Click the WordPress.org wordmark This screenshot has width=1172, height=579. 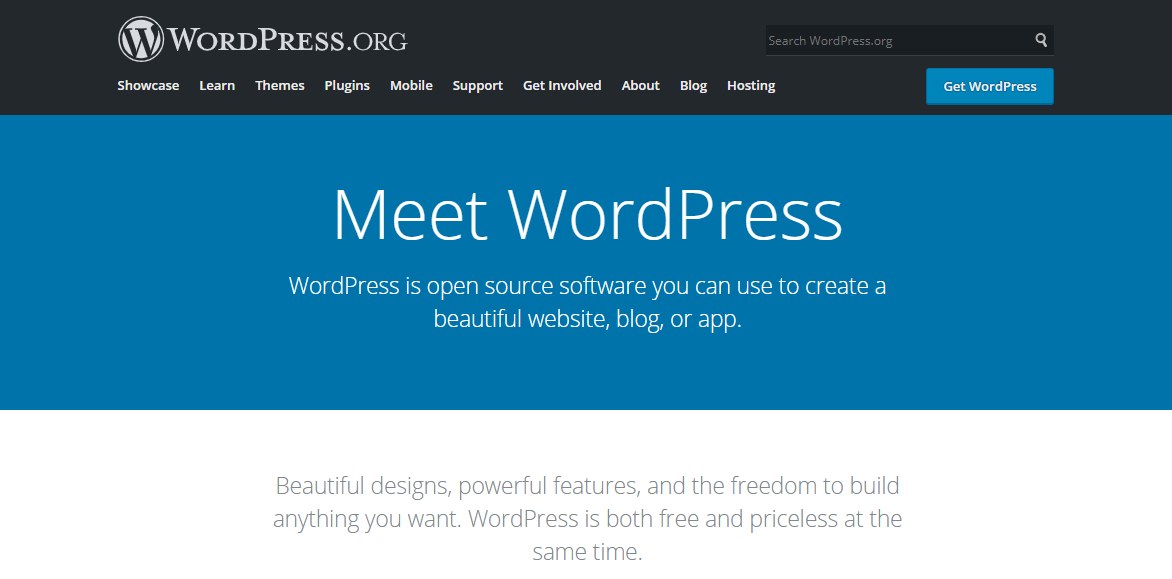pos(290,39)
